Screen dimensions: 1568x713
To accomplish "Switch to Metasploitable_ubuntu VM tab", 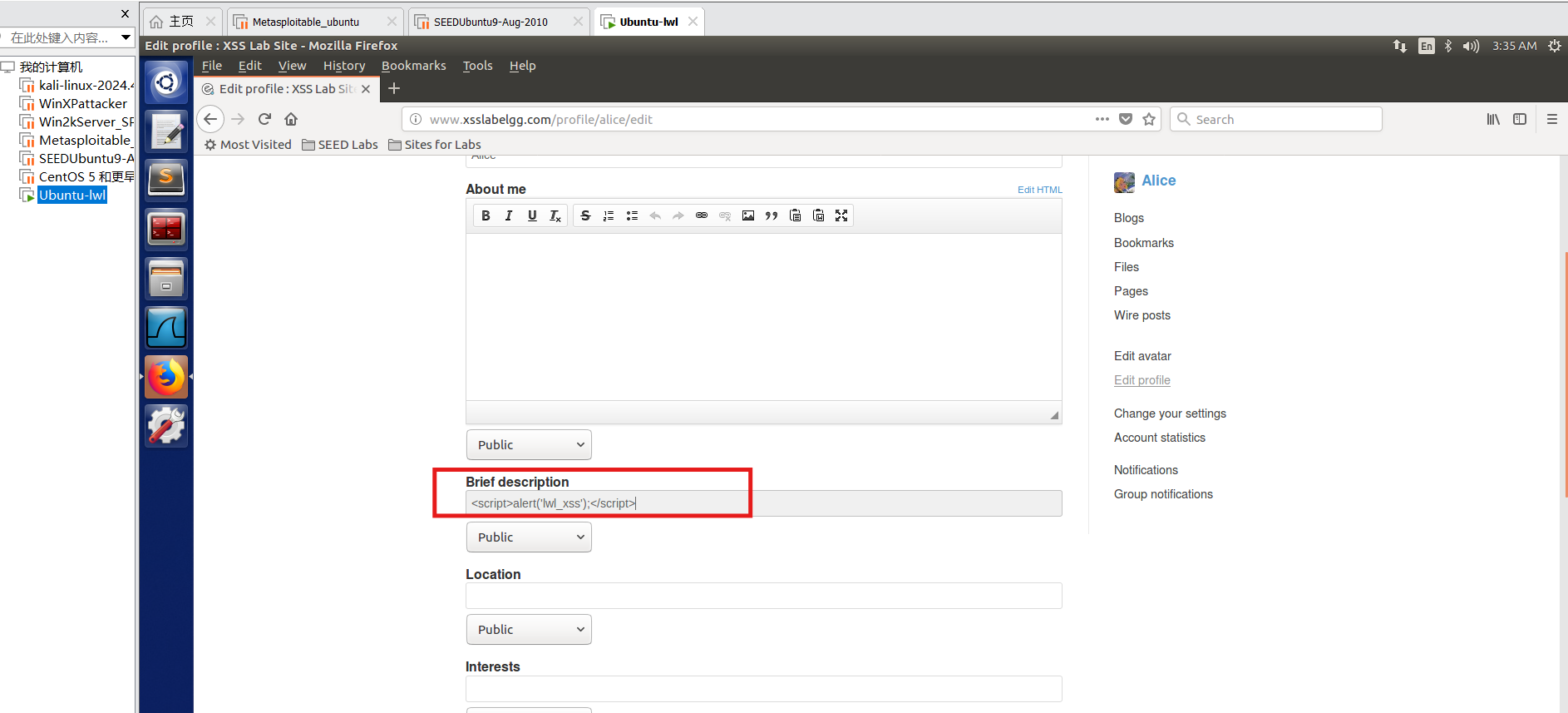I will [313, 22].
